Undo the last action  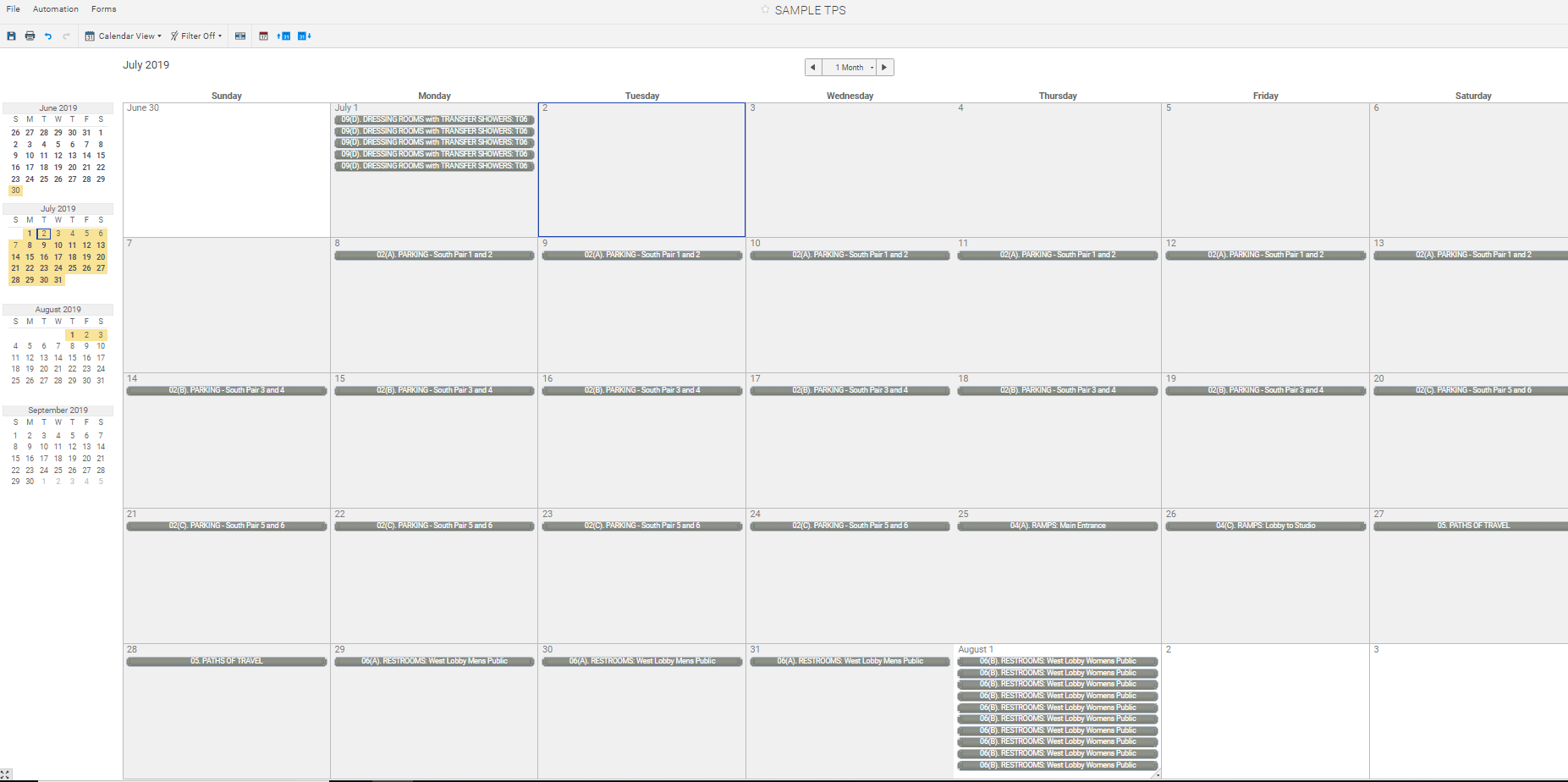(48, 36)
